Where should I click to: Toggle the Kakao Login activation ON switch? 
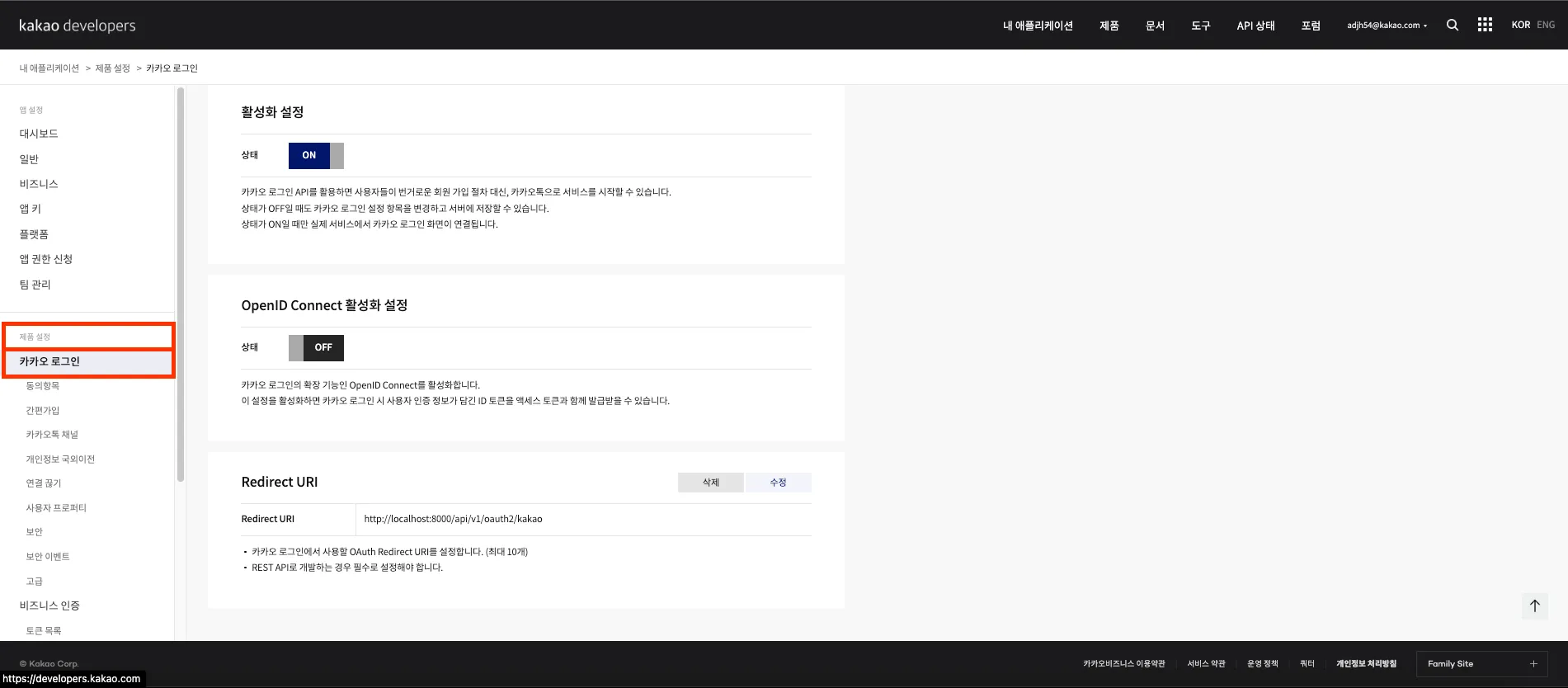(316, 155)
